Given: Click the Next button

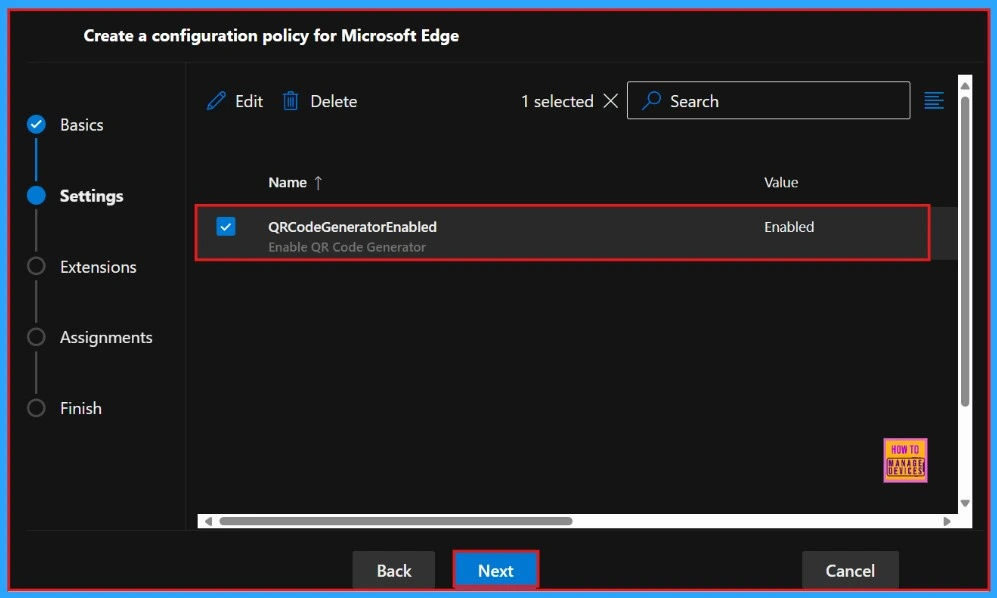Looking at the screenshot, I should coord(496,571).
